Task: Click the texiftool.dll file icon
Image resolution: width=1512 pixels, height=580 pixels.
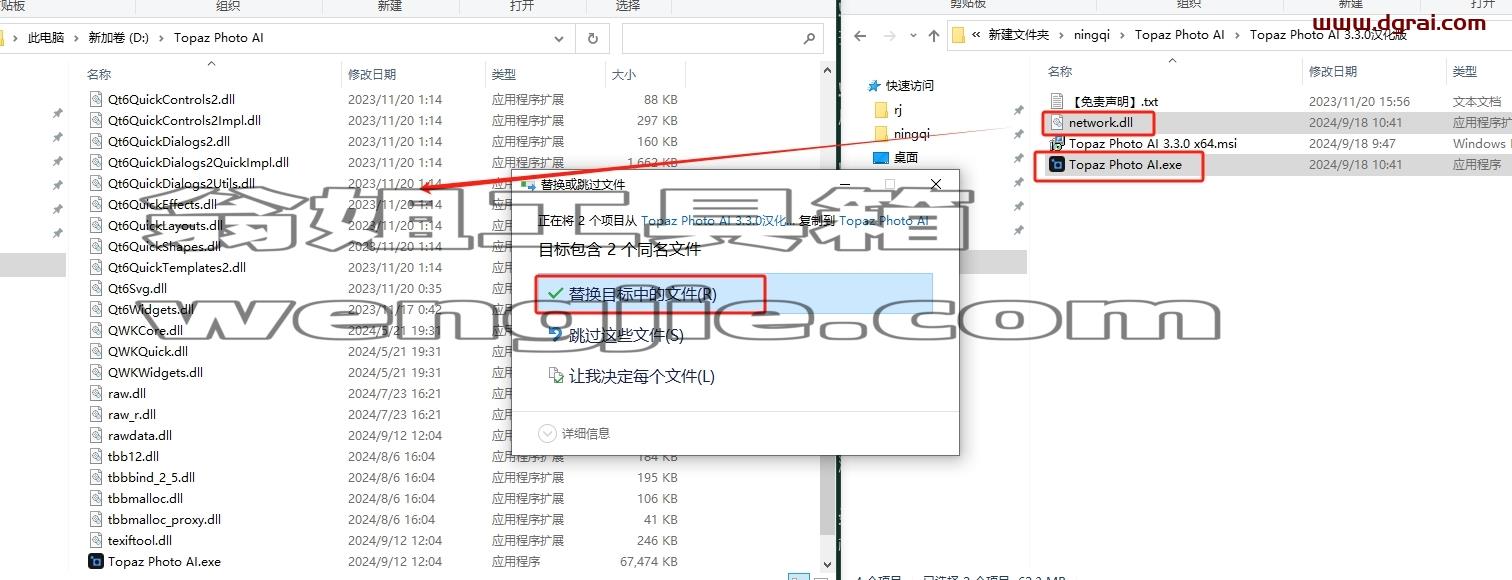Action: click(x=96, y=541)
